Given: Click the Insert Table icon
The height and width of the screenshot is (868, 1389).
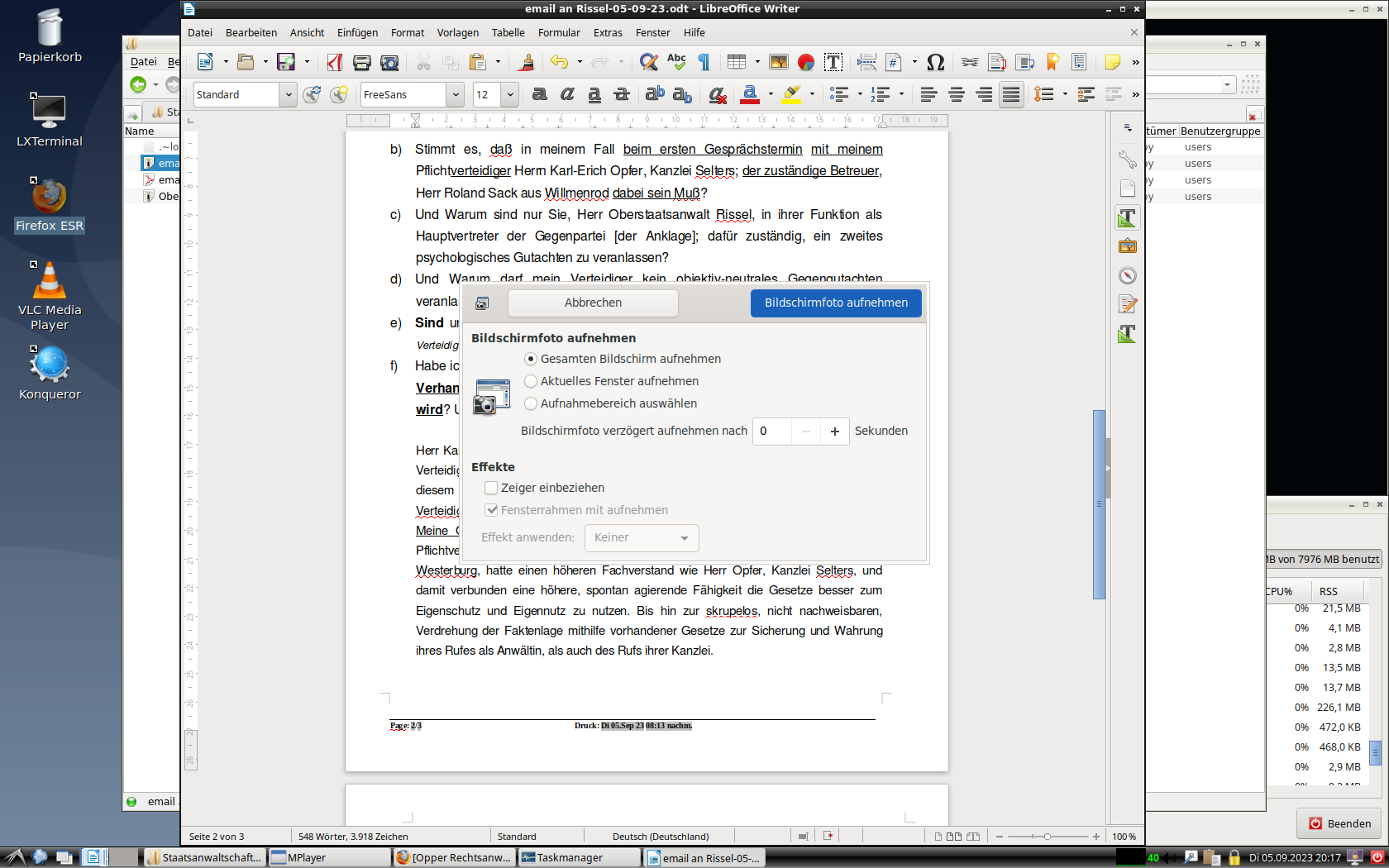Looking at the screenshot, I should 736,62.
